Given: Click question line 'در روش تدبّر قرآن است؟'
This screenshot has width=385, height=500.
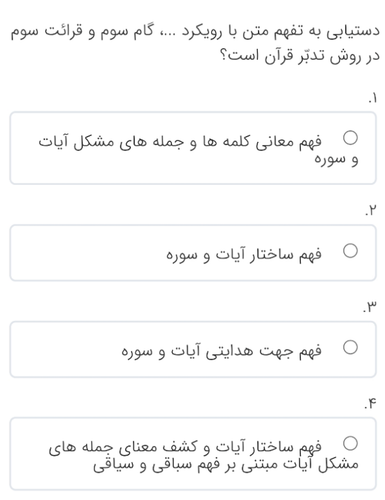Looking at the screenshot, I should [300, 56].
